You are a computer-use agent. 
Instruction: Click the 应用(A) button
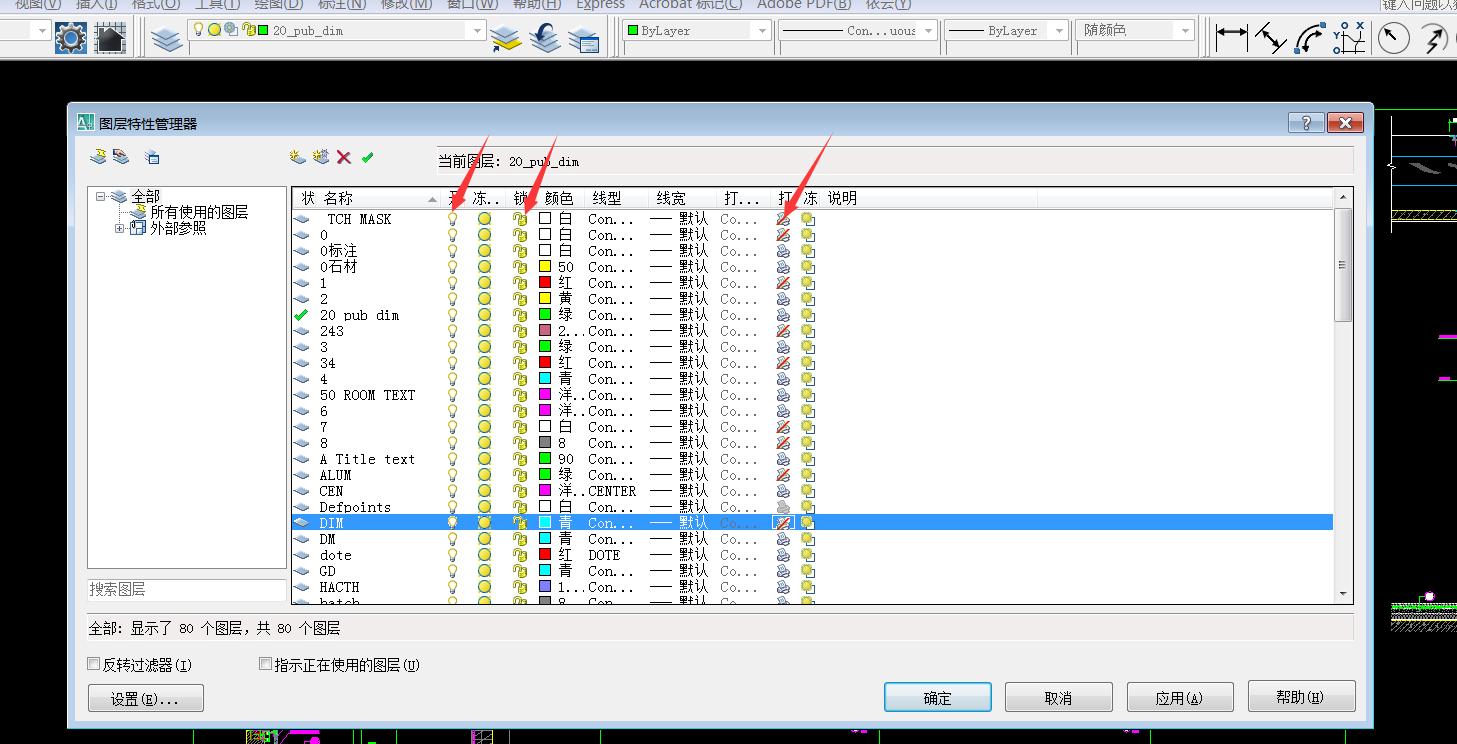(x=1179, y=698)
